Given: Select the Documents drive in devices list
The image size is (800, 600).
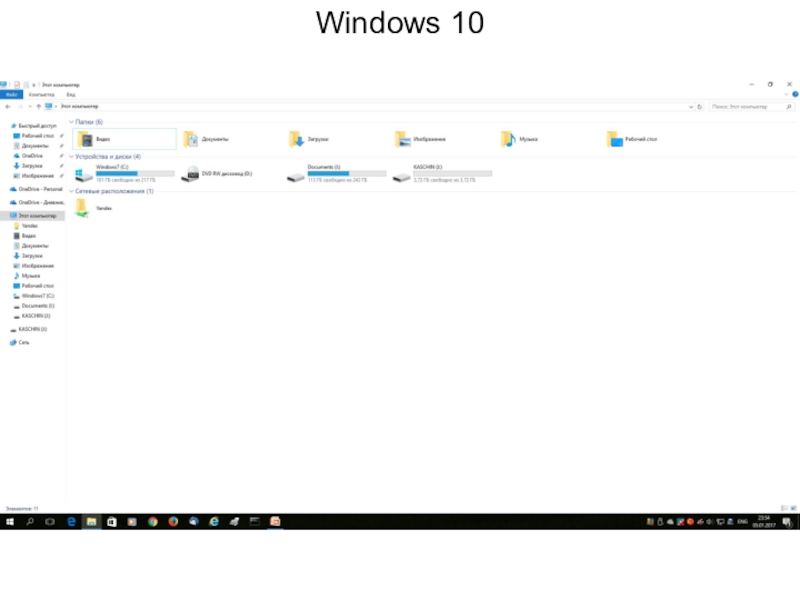Looking at the screenshot, I should 336,173.
